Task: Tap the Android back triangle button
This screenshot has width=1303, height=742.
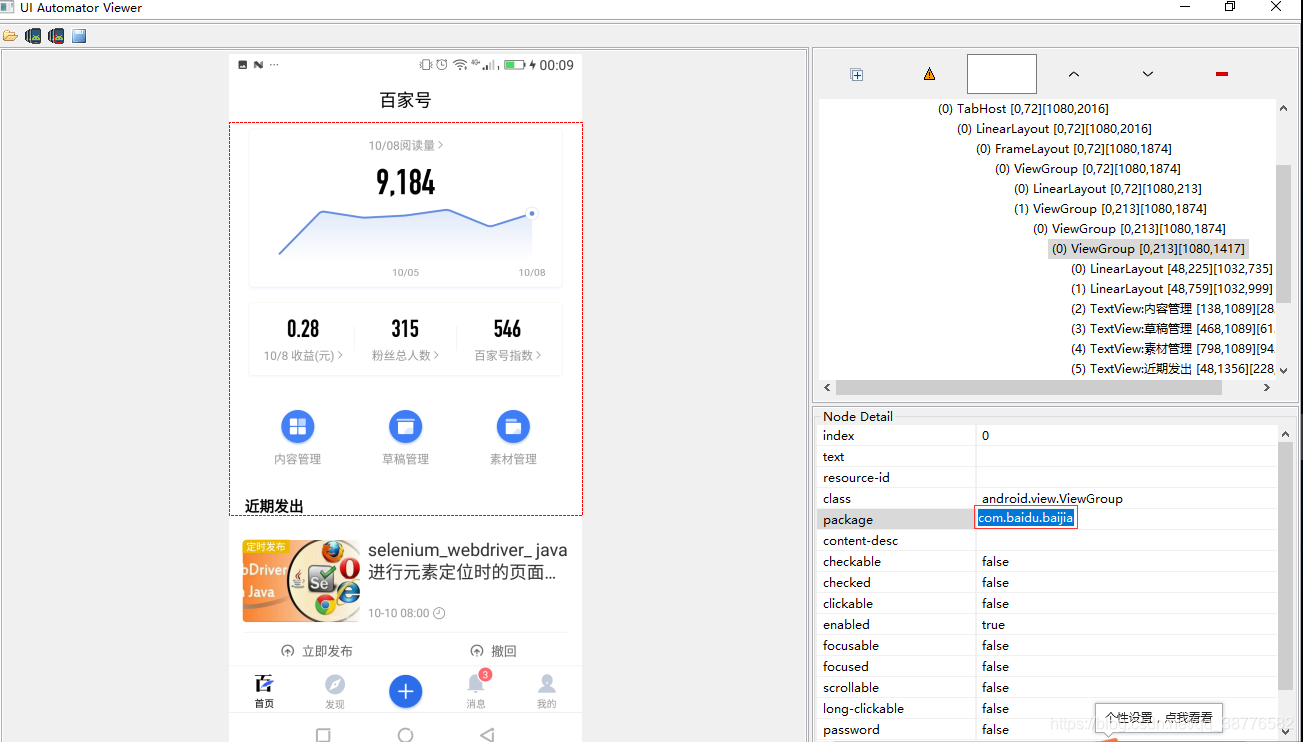Action: pyautogui.click(x=487, y=734)
